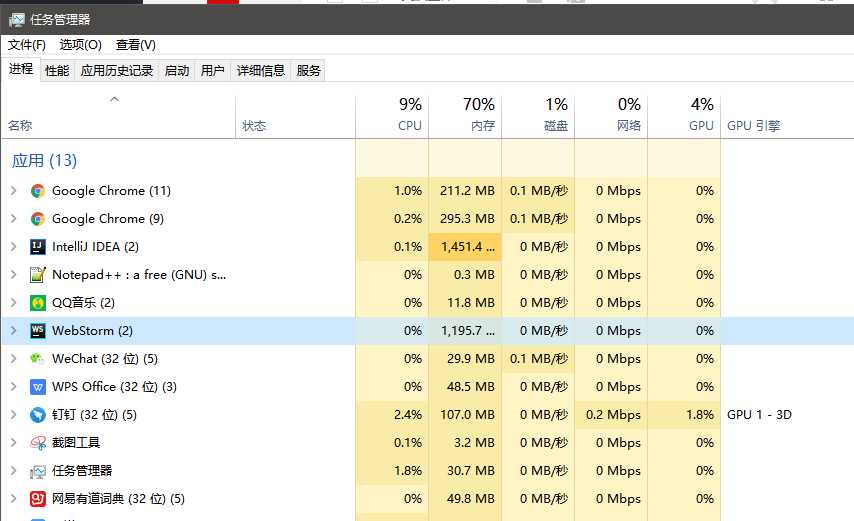This screenshot has width=854, height=521.
Task: Switch to the 启动 tab
Action: tap(177, 71)
